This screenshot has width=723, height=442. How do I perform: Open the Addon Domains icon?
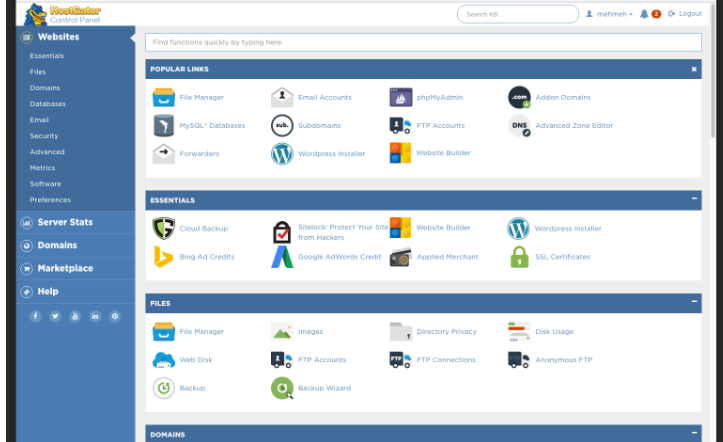pyautogui.click(x=519, y=97)
